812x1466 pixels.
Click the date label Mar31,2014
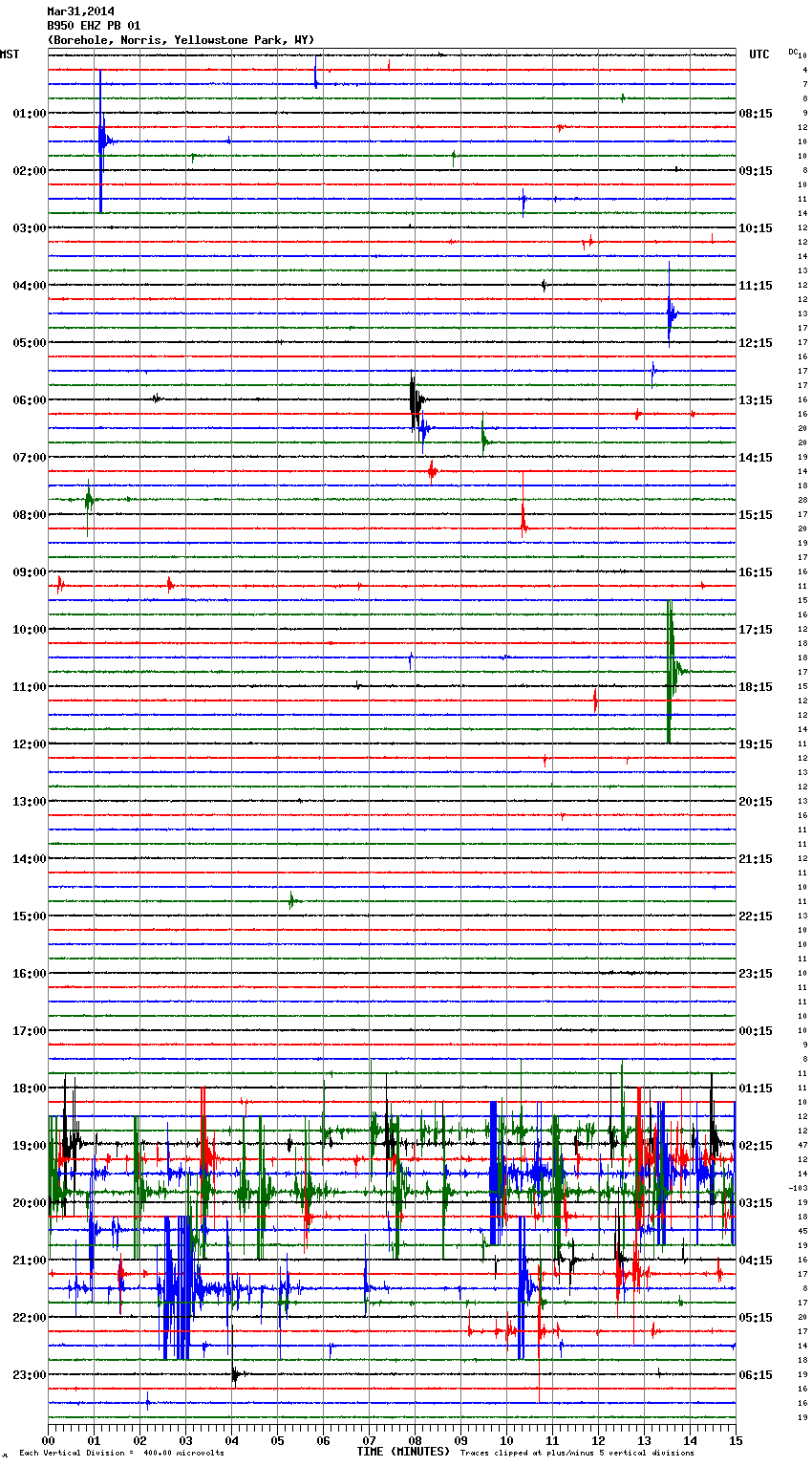(80, 11)
